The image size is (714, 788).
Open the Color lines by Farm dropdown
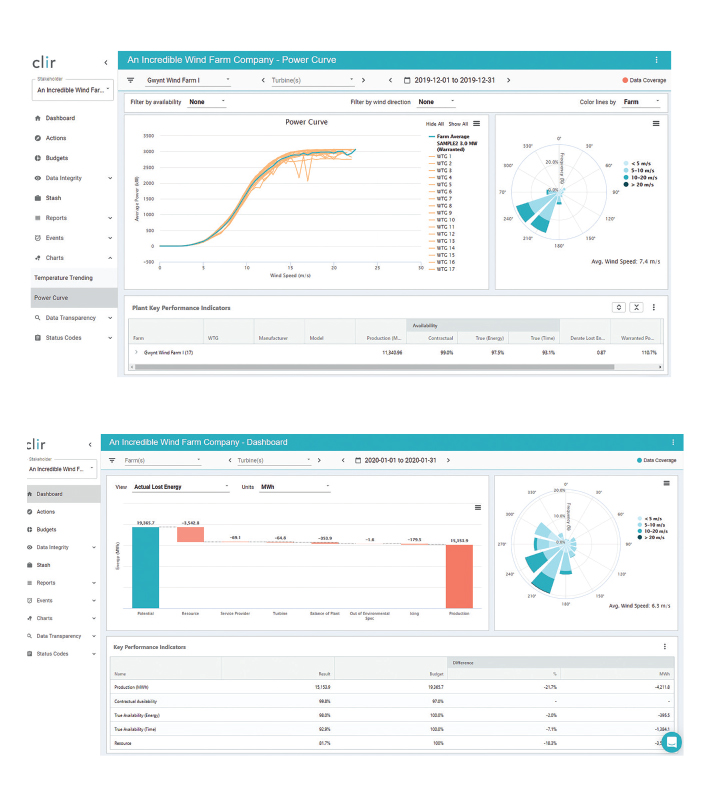tap(641, 102)
